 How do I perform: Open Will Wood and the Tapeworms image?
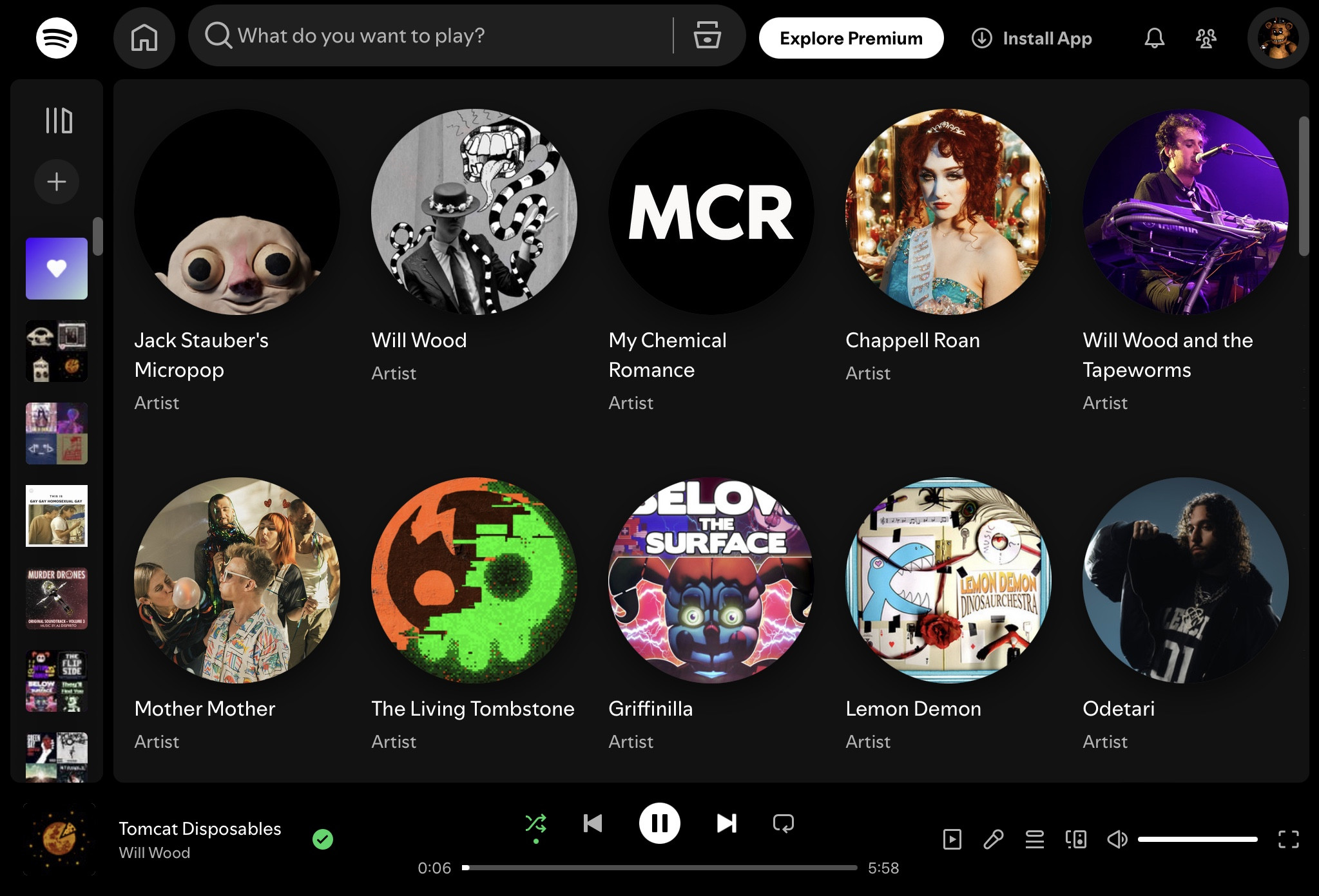click(x=1186, y=212)
